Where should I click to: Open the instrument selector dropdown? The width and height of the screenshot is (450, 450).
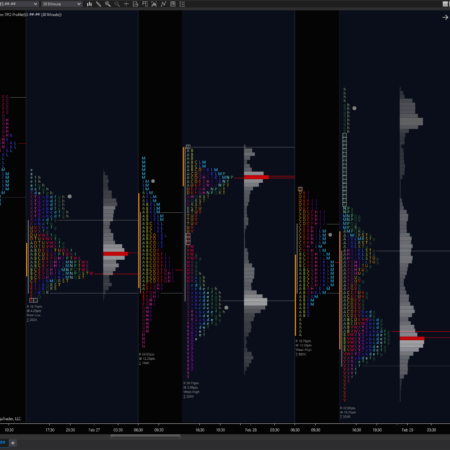pos(19,4)
